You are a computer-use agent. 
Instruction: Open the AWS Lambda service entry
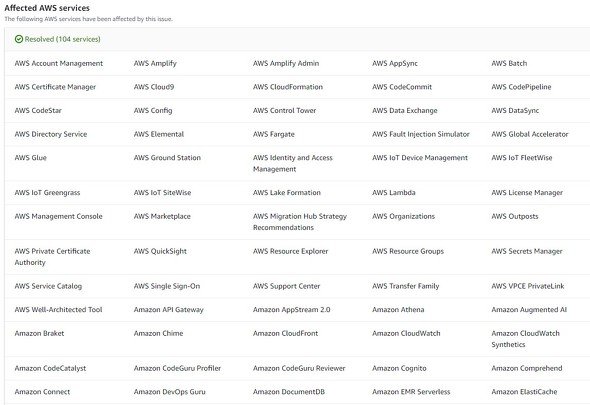click(394, 192)
